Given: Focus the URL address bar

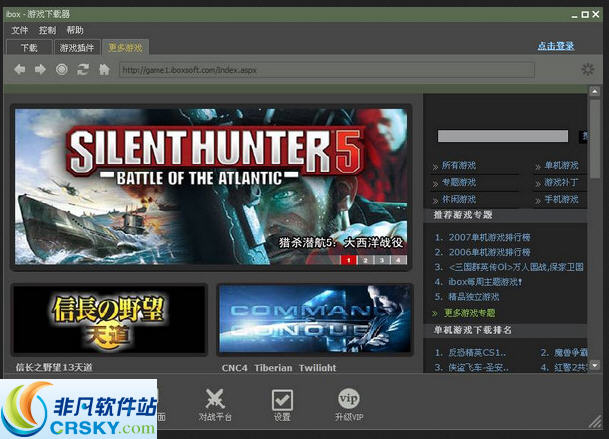Looking at the screenshot, I should pyautogui.click(x=327, y=70).
